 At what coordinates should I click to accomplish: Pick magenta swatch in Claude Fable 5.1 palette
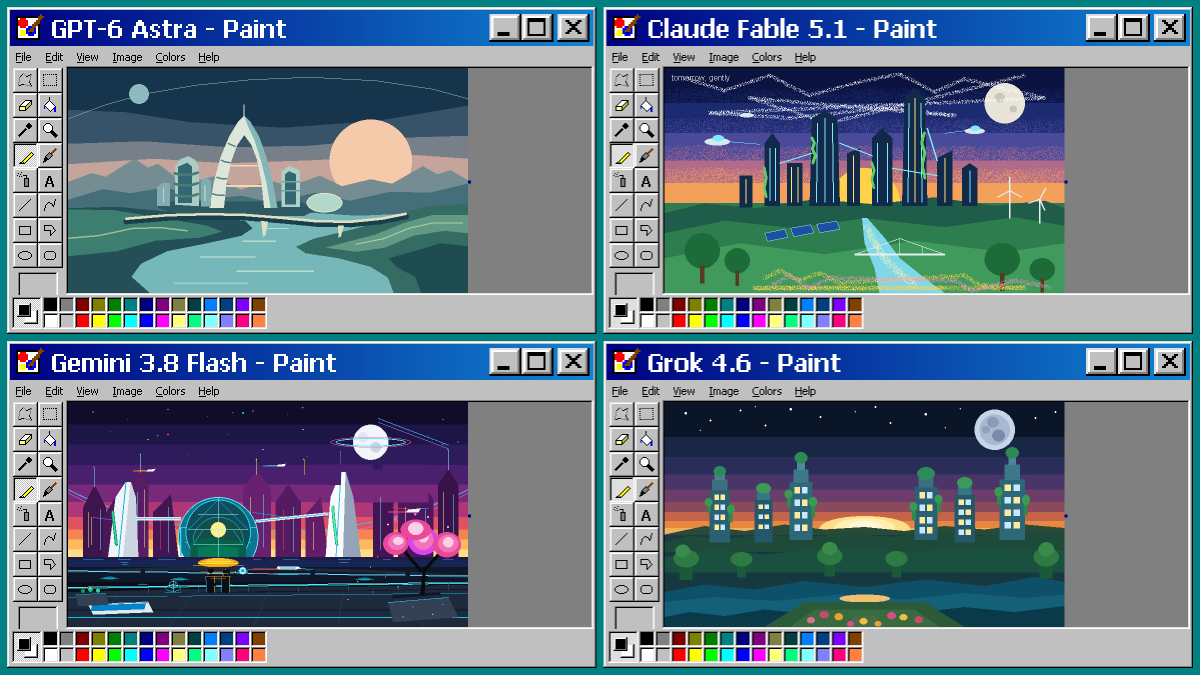(x=759, y=321)
